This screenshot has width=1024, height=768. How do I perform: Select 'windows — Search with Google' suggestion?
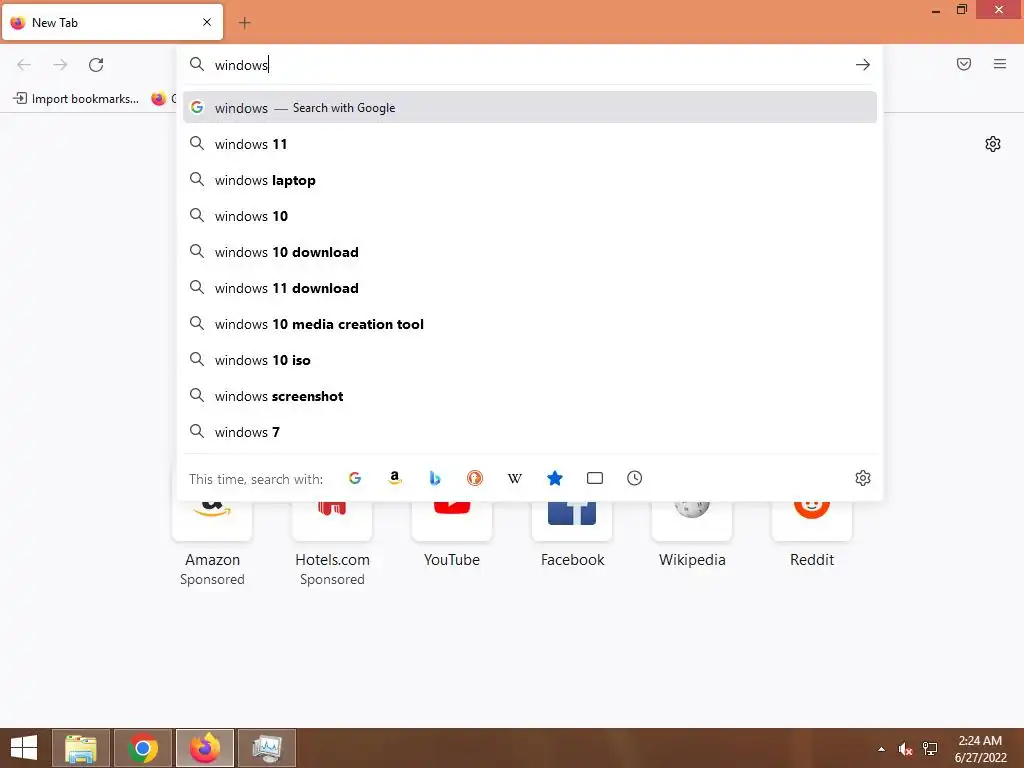click(x=530, y=108)
